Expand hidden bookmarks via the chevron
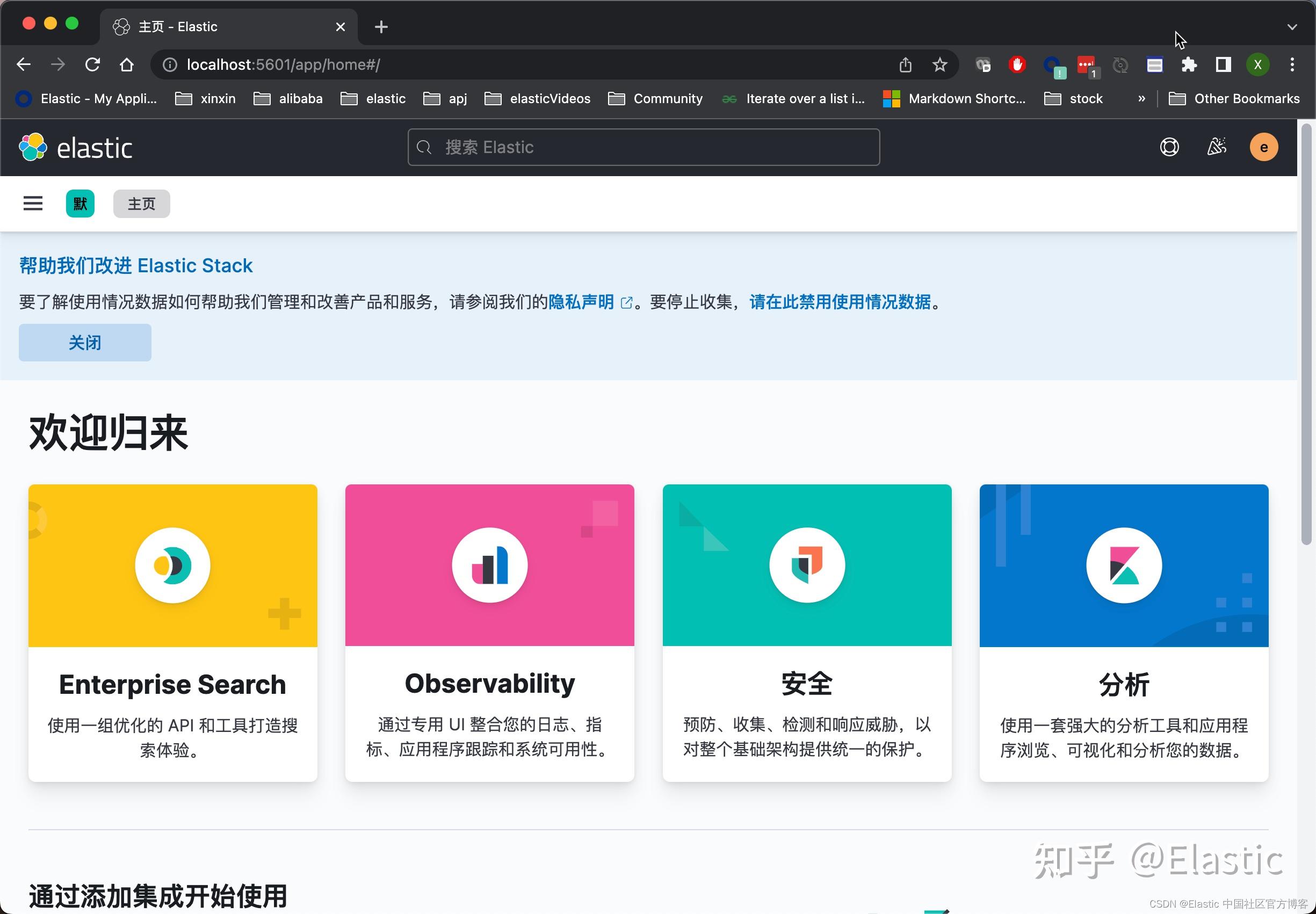The image size is (1316, 914). pos(1140,98)
